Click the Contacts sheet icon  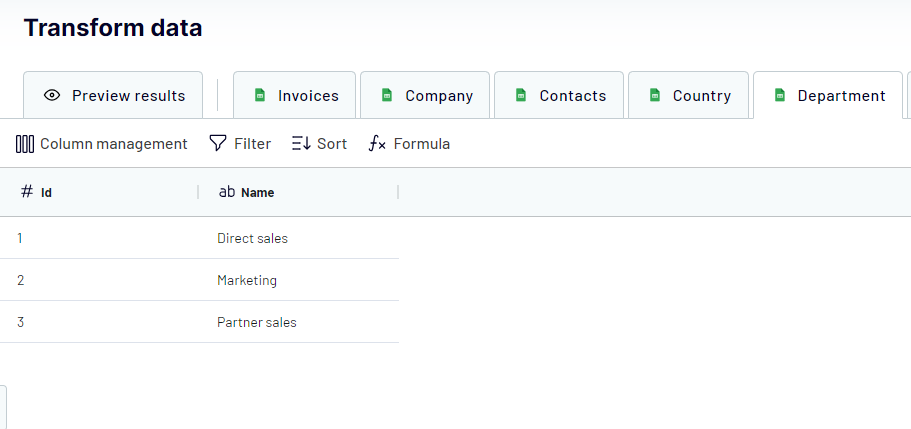click(520, 96)
